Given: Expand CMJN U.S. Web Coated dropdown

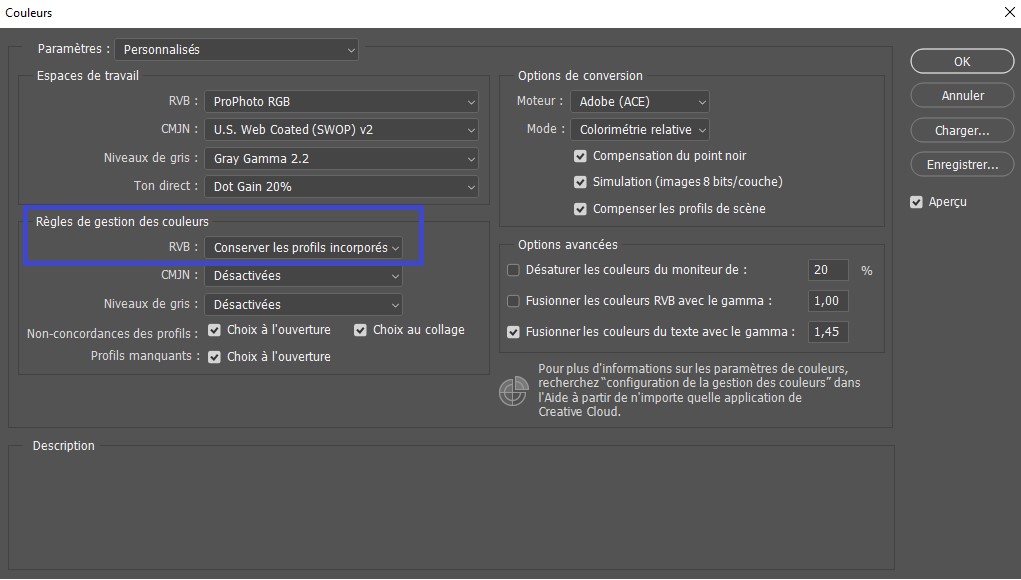Looking at the screenshot, I should tap(341, 130).
